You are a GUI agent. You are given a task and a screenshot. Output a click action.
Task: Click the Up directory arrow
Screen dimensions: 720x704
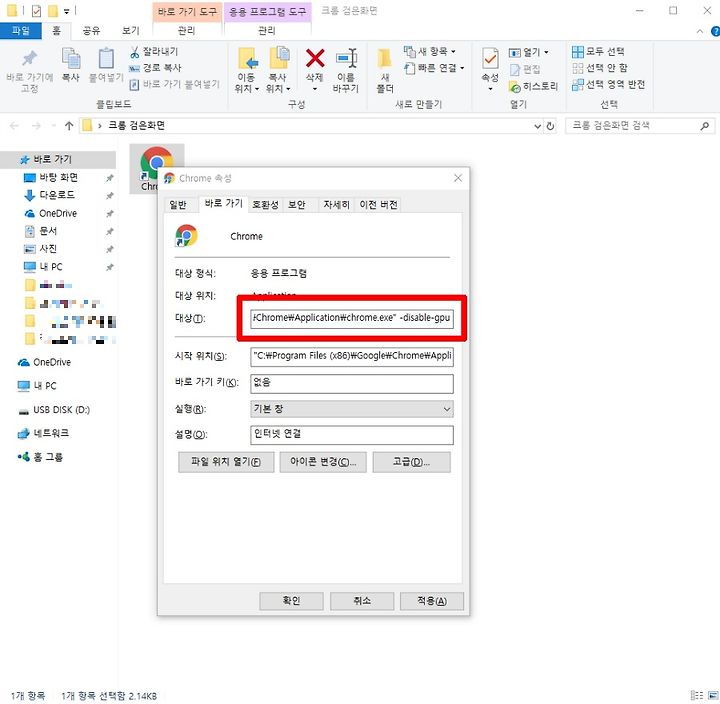69,125
